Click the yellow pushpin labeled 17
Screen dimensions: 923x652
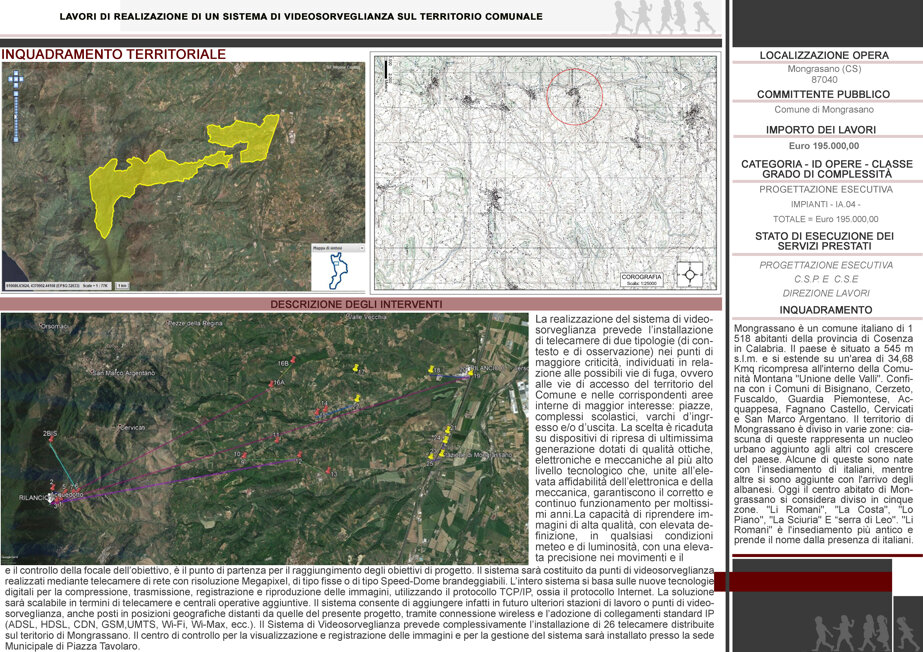click(x=356, y=368)
